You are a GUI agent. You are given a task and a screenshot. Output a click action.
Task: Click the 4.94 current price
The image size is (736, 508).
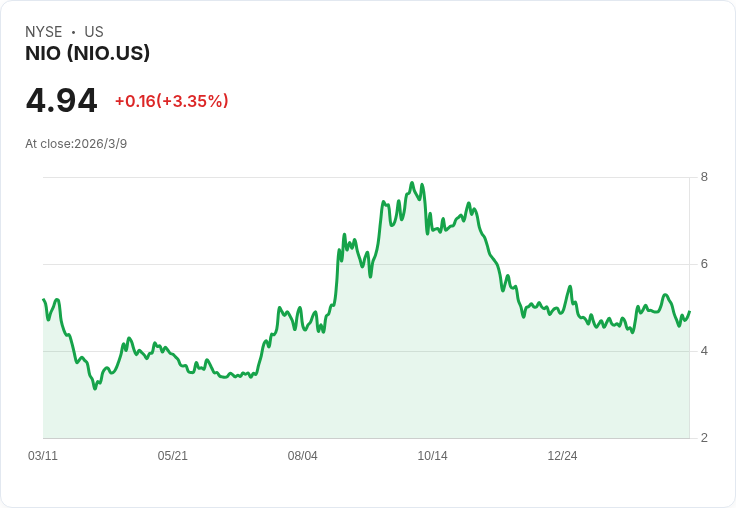(x=62, y=101)
